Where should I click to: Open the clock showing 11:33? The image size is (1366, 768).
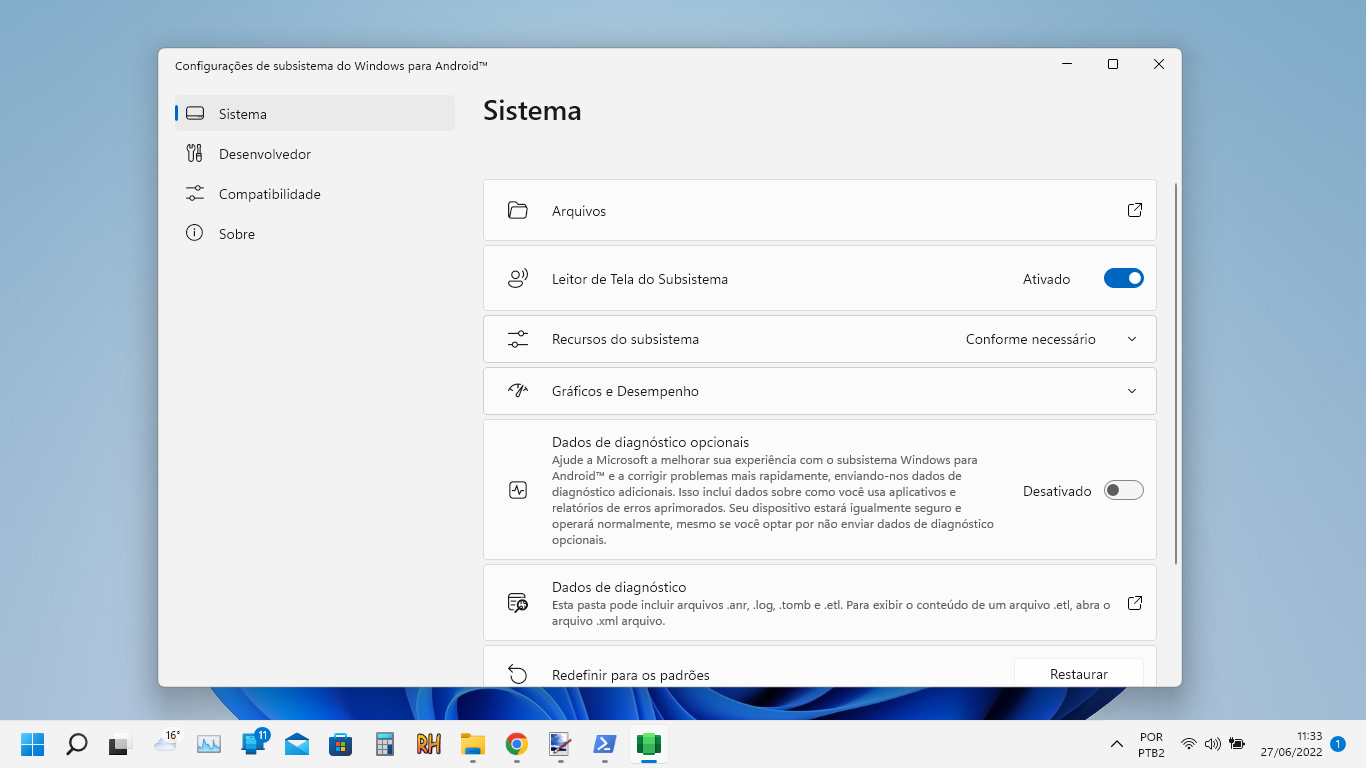[x=1291, y=744]
